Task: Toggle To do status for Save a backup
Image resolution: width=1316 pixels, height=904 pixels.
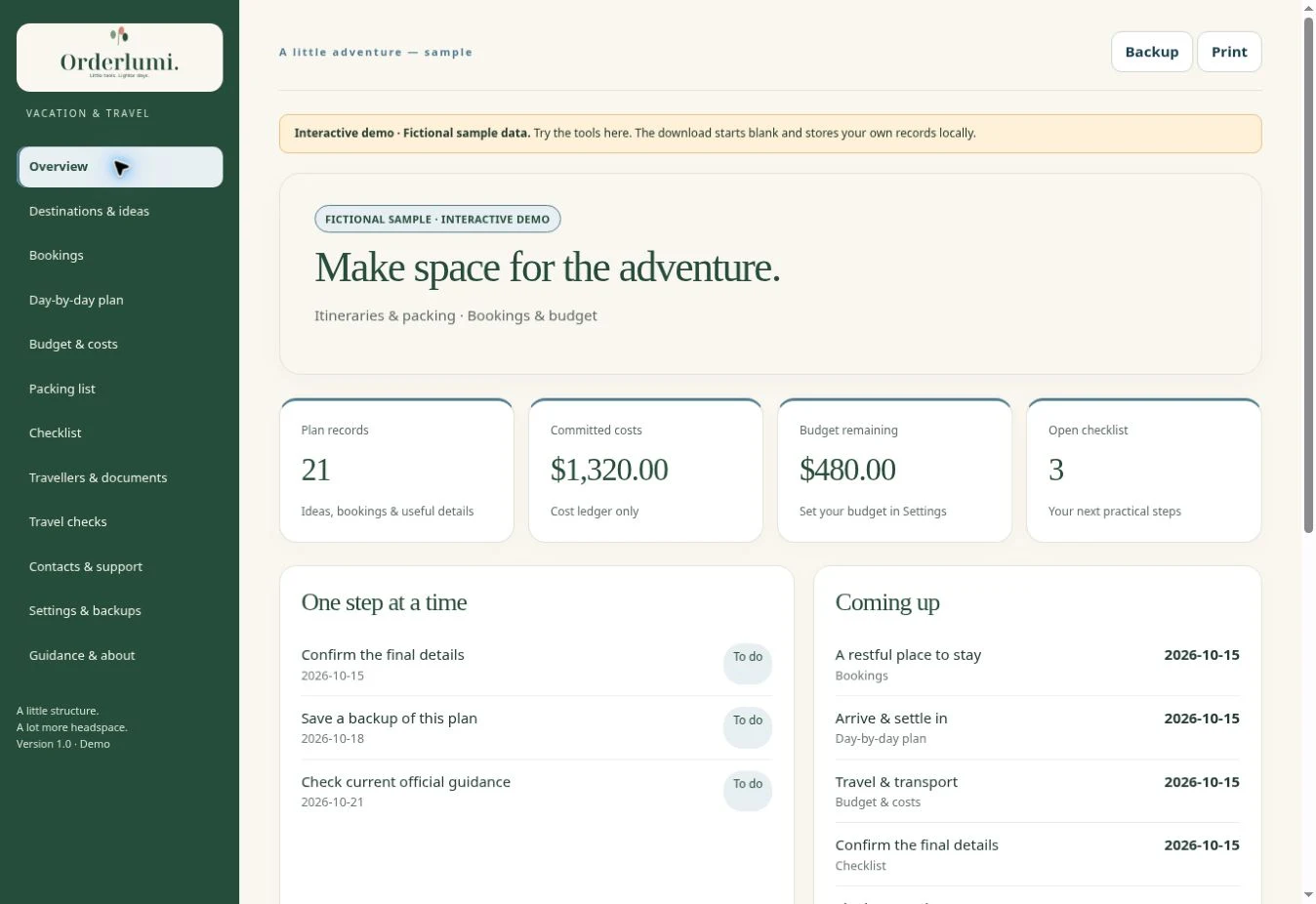Action: [748, 727]
